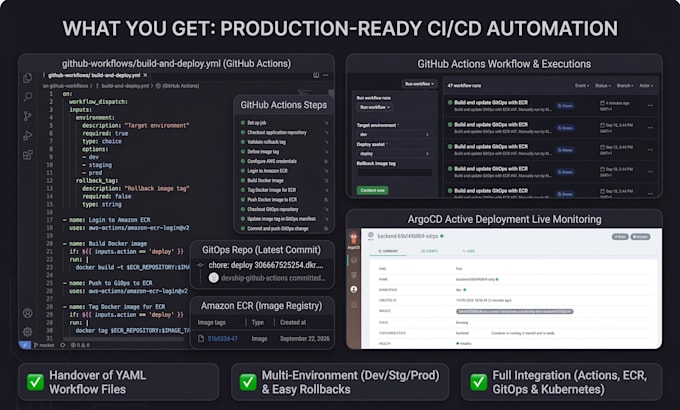Click the blue badge in the 4 minutes ago run
Viewport: 680px width, 410px height.
click(x=566, y=105)
